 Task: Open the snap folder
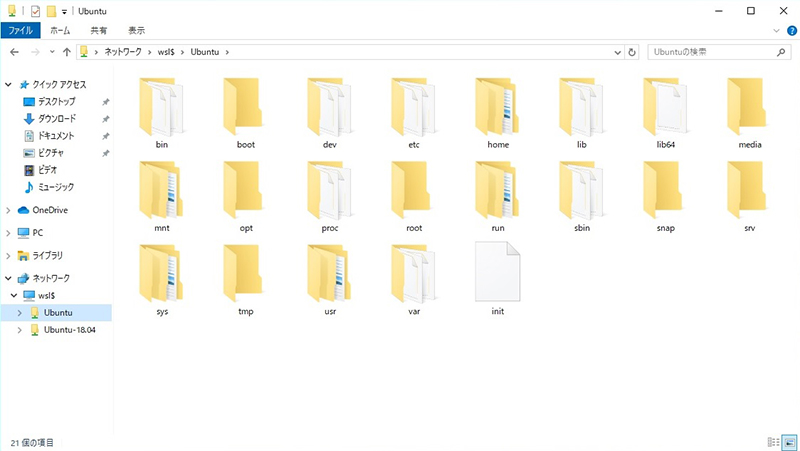(665, 196)
